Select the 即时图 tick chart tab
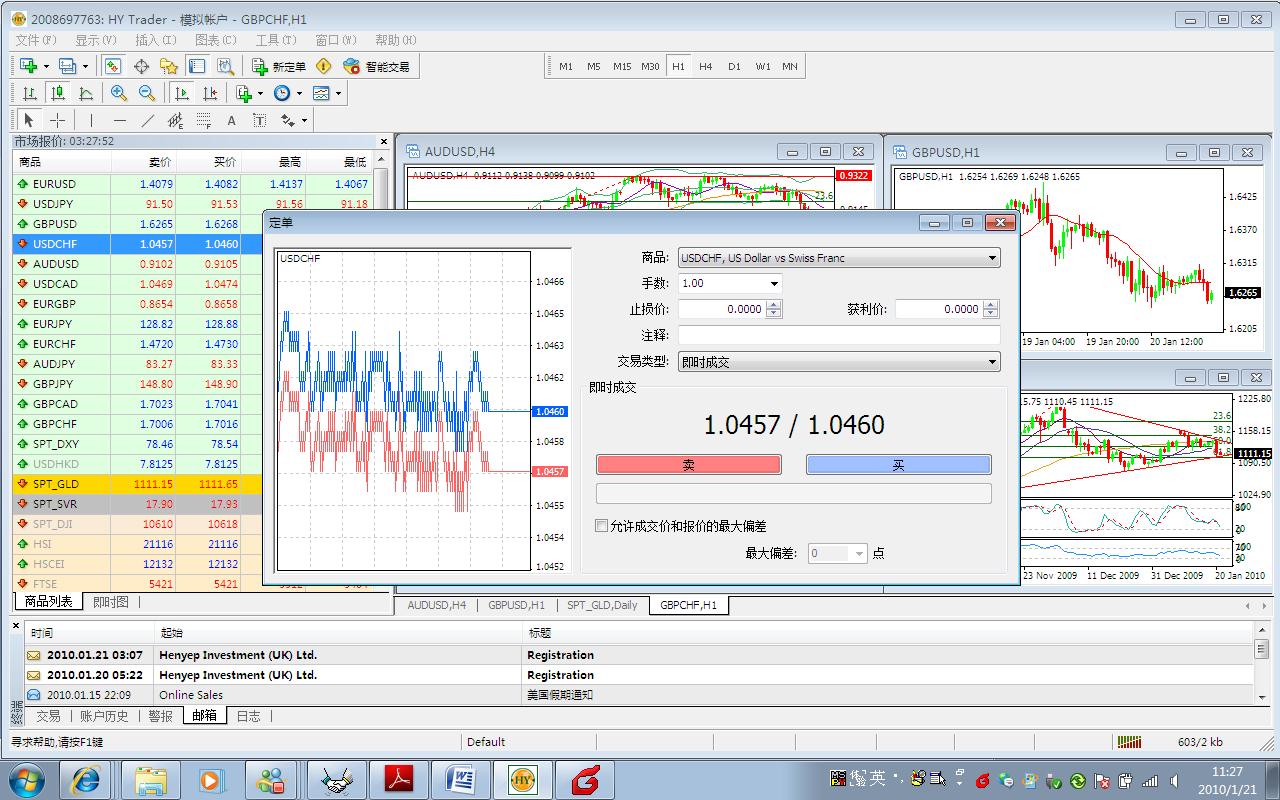The image size is (1280, 800). [x=110, y=602]
